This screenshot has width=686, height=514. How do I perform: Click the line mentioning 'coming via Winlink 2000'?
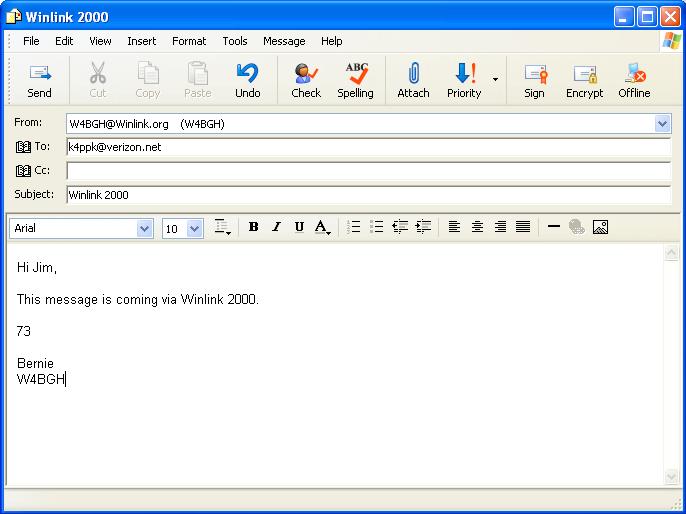(138, 299)
